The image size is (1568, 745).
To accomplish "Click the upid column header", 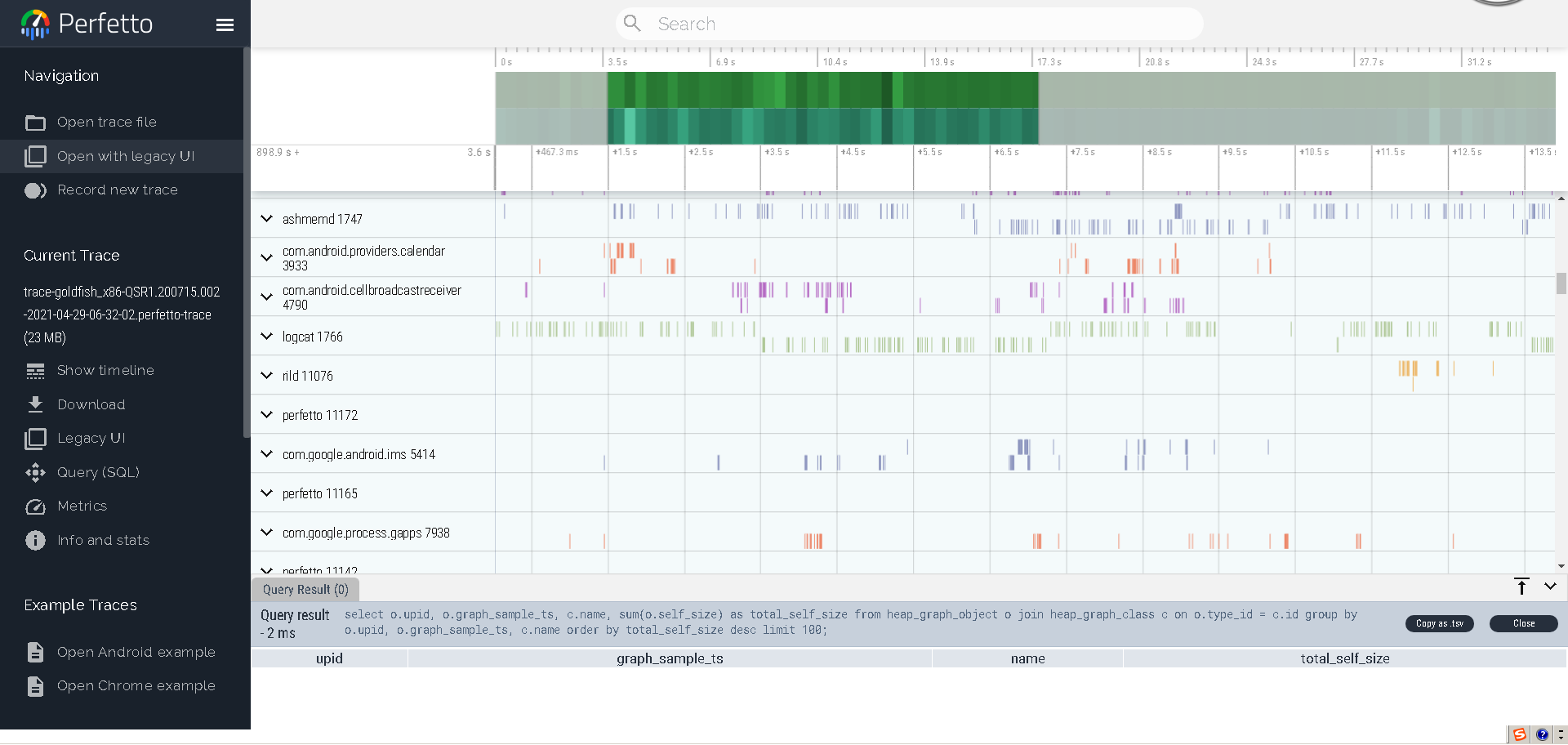I will tap(329, 658).
